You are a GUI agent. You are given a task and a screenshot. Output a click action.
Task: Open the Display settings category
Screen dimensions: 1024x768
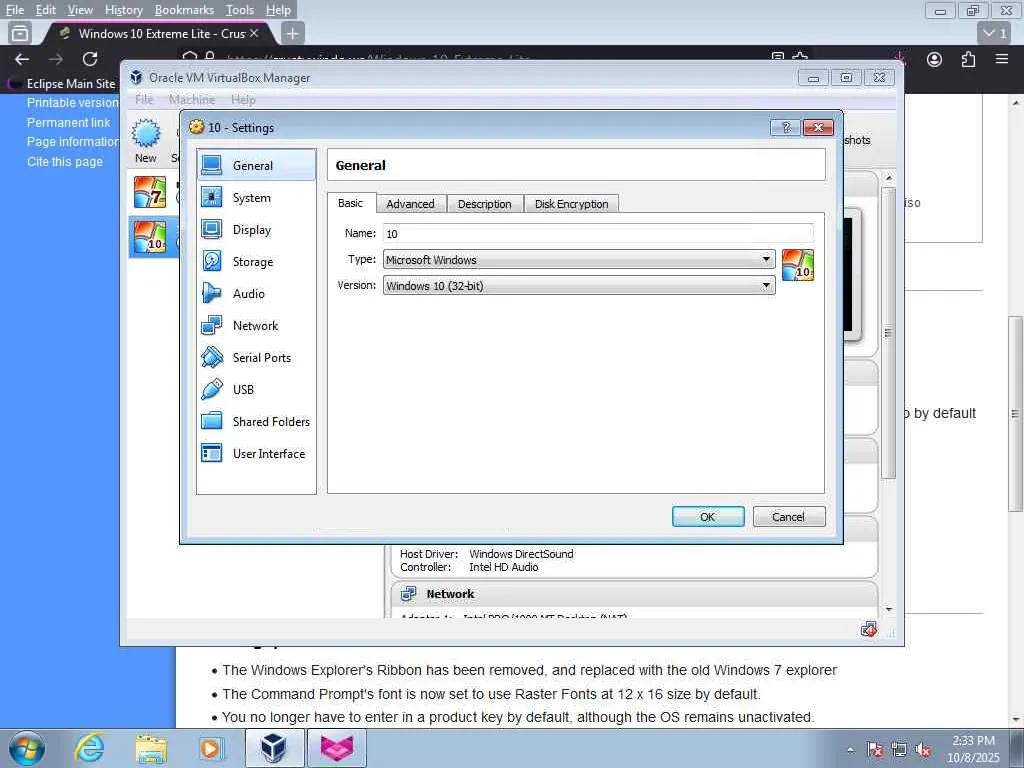click(x=256, y=229)
